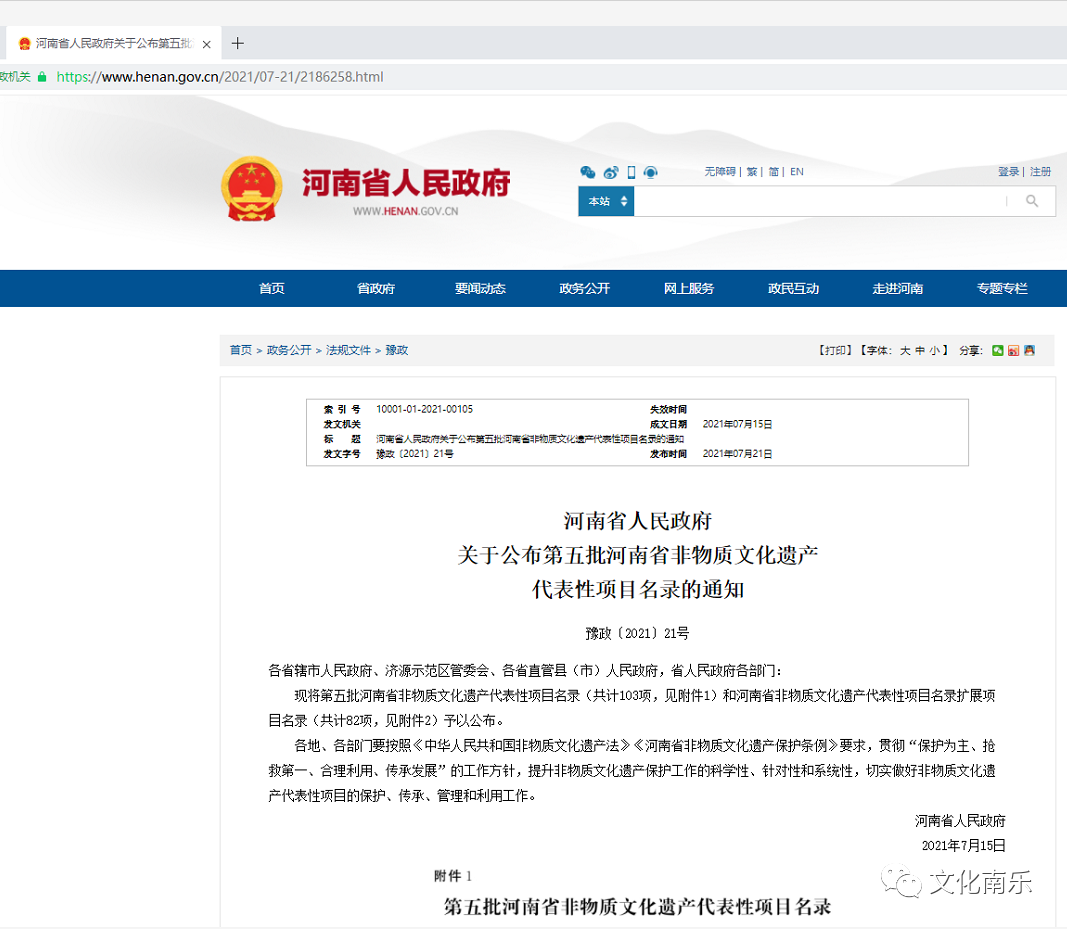1067x929 pixels.
Task: Share the article to WeChat
Action: (x=997, y=350)
